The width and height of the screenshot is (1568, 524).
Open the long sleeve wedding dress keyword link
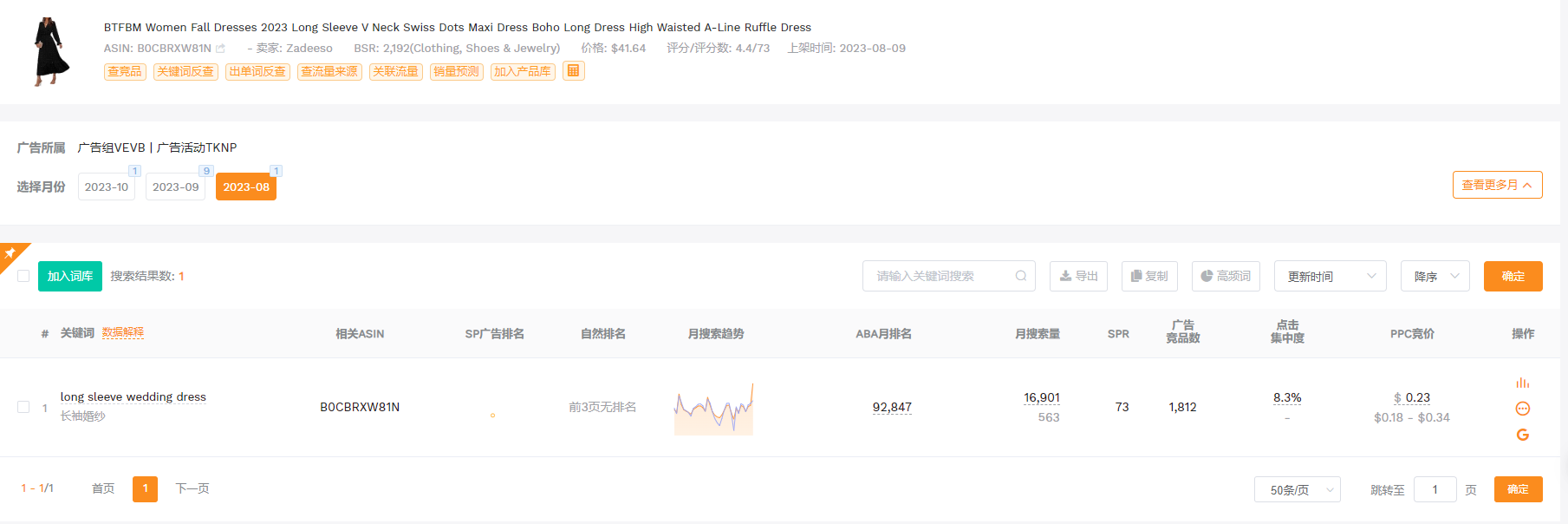point(133,396)
